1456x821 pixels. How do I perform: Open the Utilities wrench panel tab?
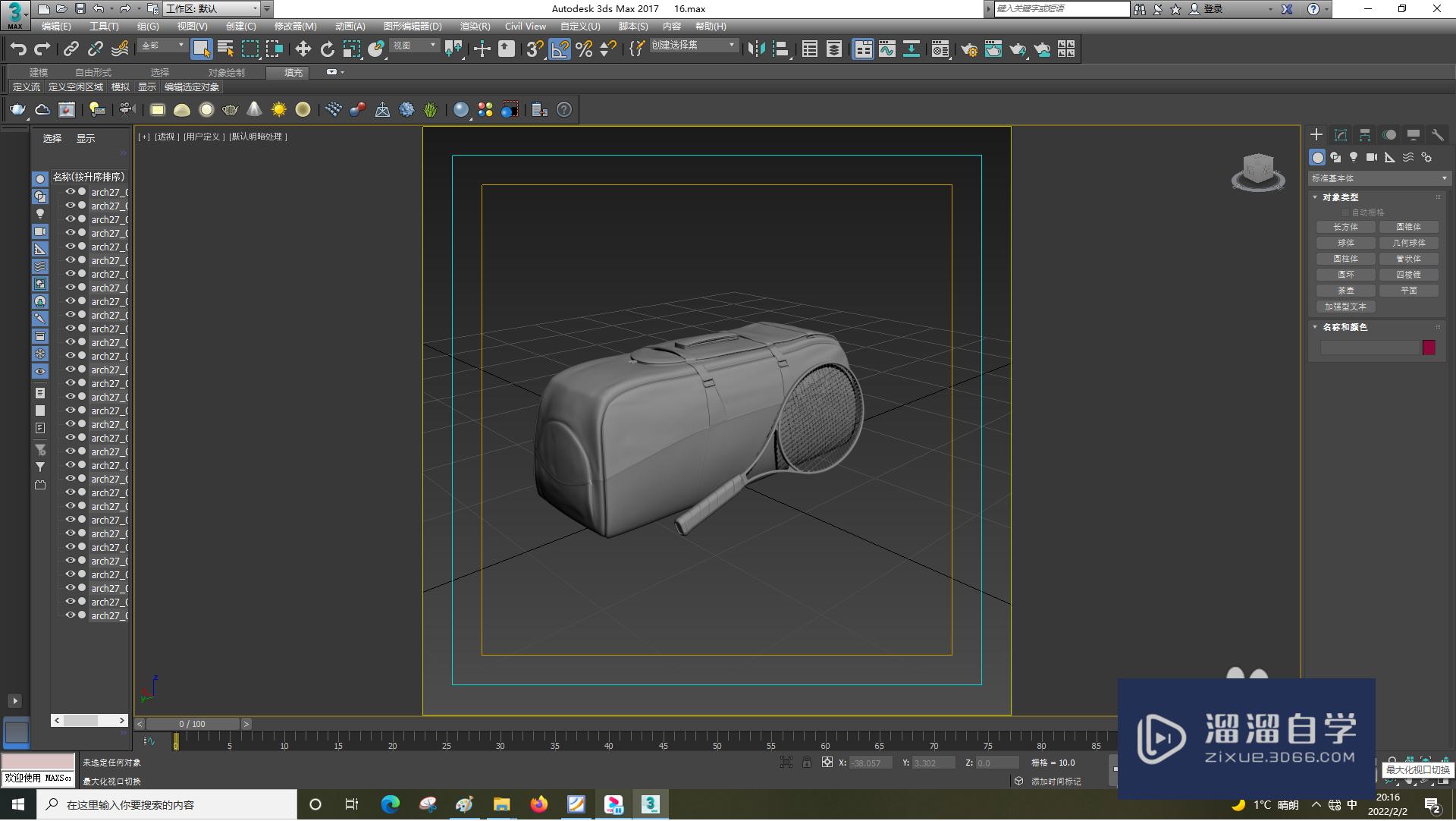(x=1438, y=135)
